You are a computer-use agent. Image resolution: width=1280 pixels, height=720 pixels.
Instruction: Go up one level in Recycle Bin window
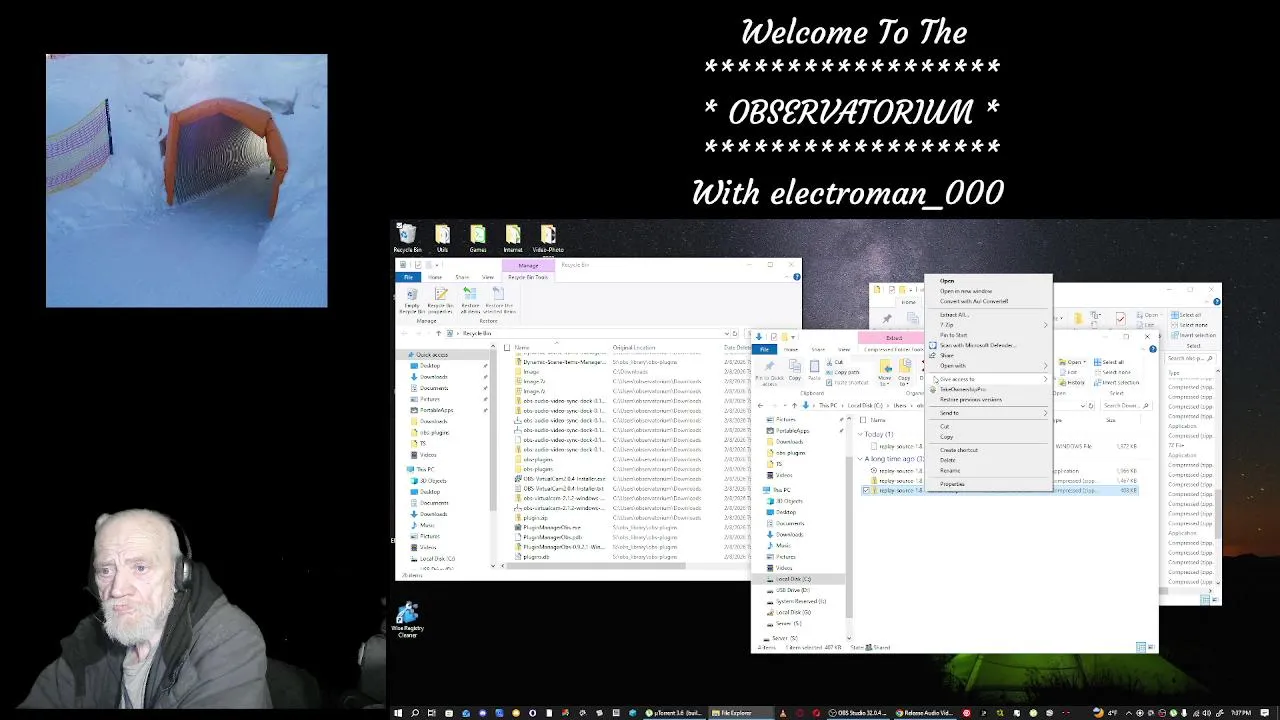439,333
